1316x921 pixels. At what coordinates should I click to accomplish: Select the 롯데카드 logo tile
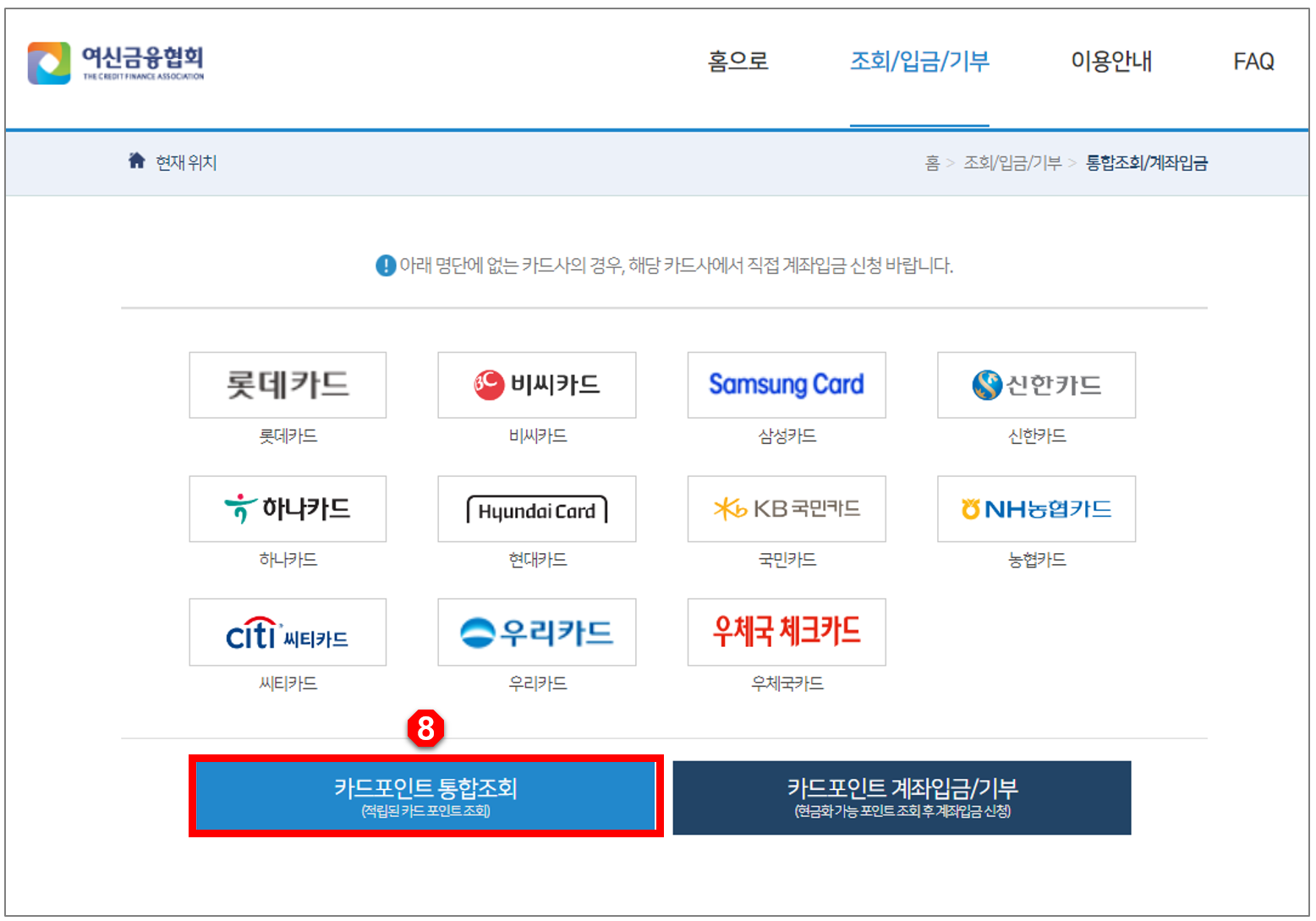[x=288, y=385]
